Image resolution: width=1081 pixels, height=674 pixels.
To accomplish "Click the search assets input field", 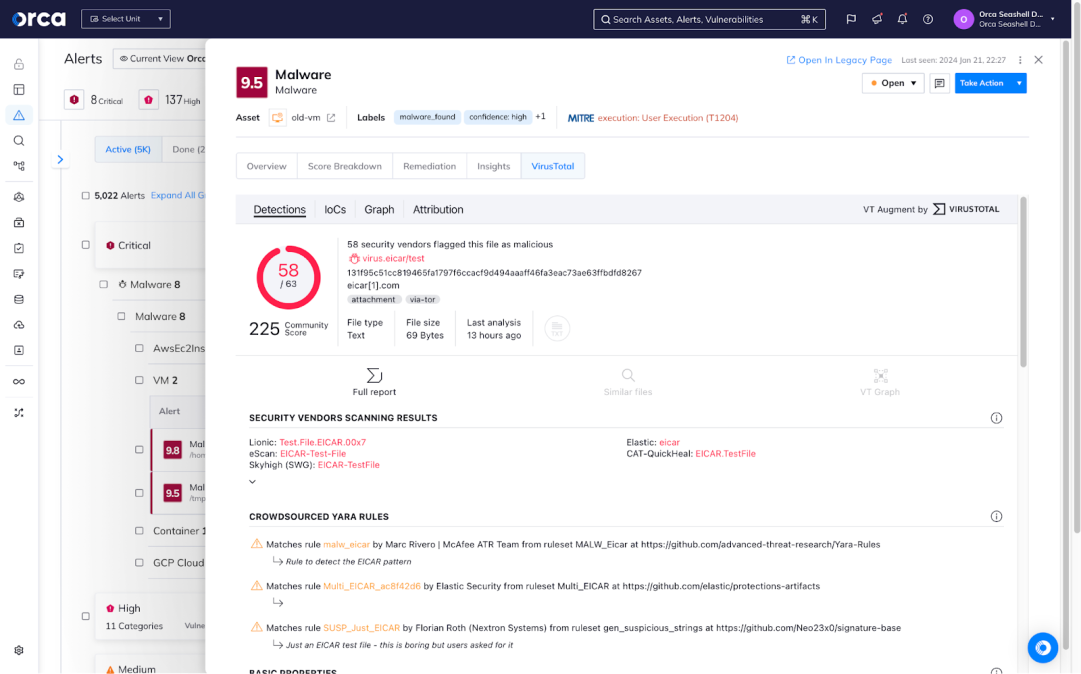I will tap(709, 19).
